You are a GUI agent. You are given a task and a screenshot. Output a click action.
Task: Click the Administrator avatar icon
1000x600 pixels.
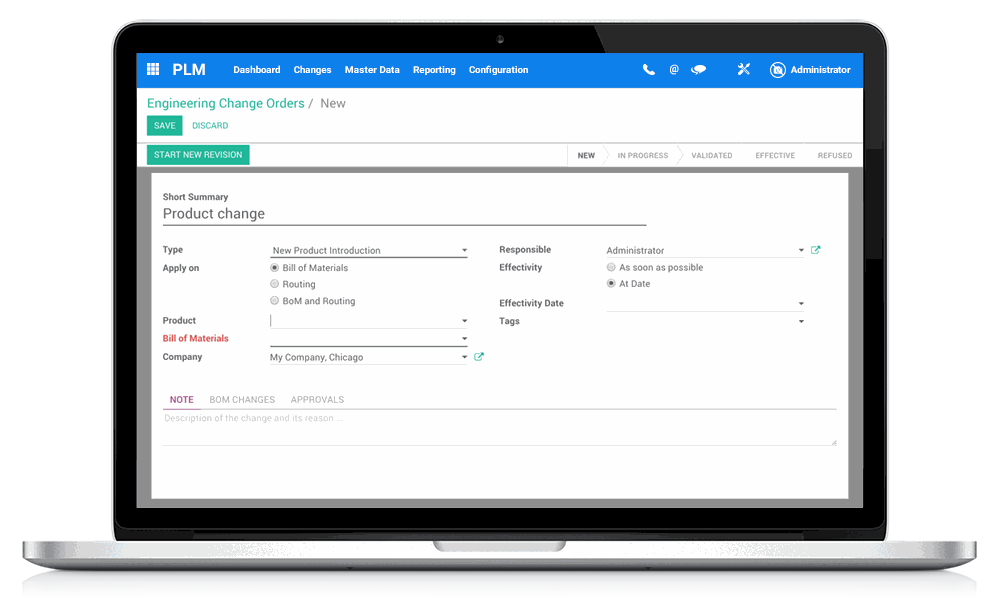778,70
